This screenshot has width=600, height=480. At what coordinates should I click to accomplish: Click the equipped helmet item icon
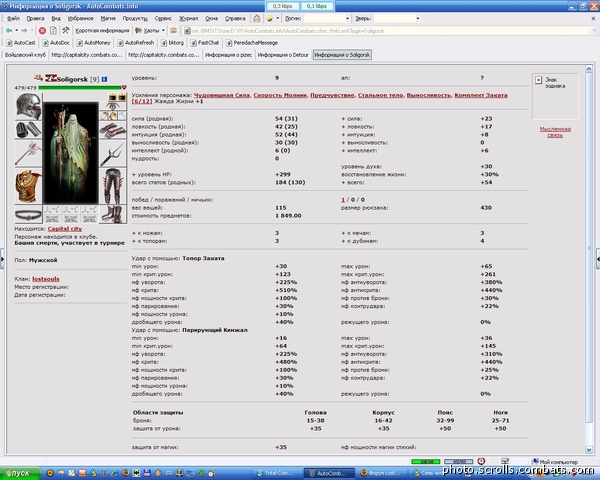(x=28, y=106)
